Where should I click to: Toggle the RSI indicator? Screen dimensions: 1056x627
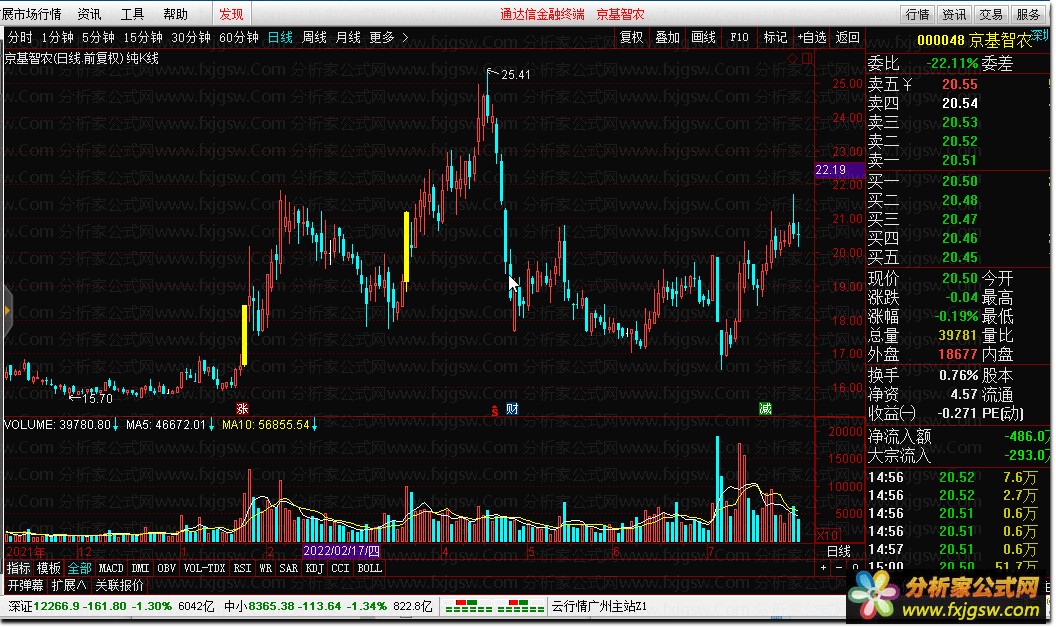(x=242, y=568)
